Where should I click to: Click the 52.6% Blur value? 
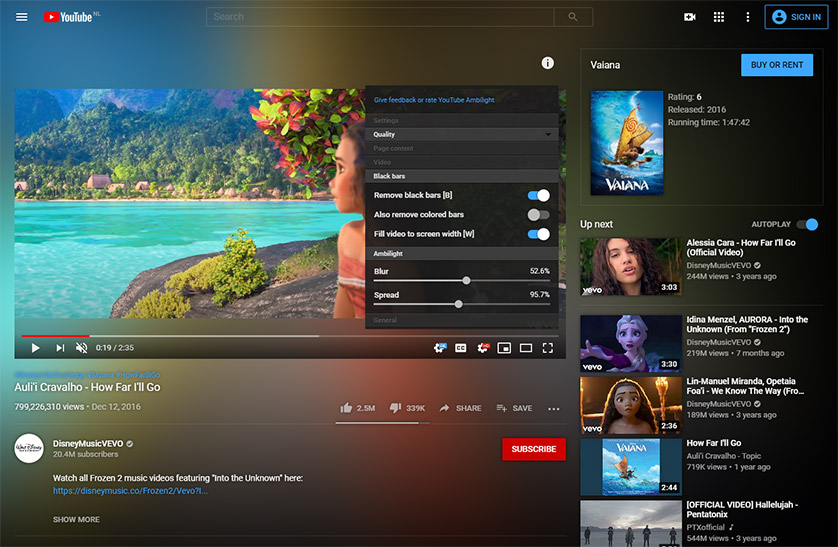(539, 271)
